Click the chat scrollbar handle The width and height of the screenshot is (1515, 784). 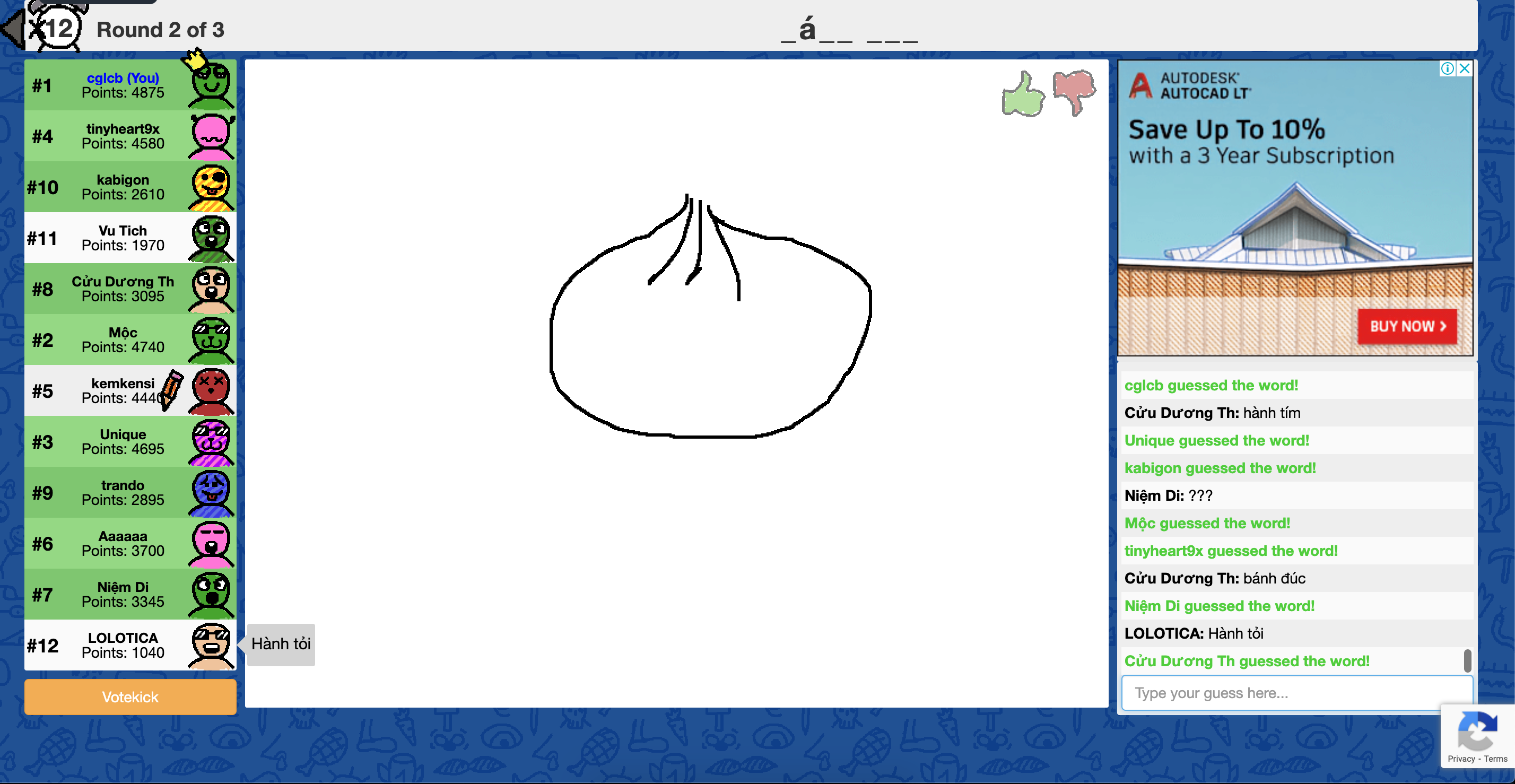(x=1467, y=660)
